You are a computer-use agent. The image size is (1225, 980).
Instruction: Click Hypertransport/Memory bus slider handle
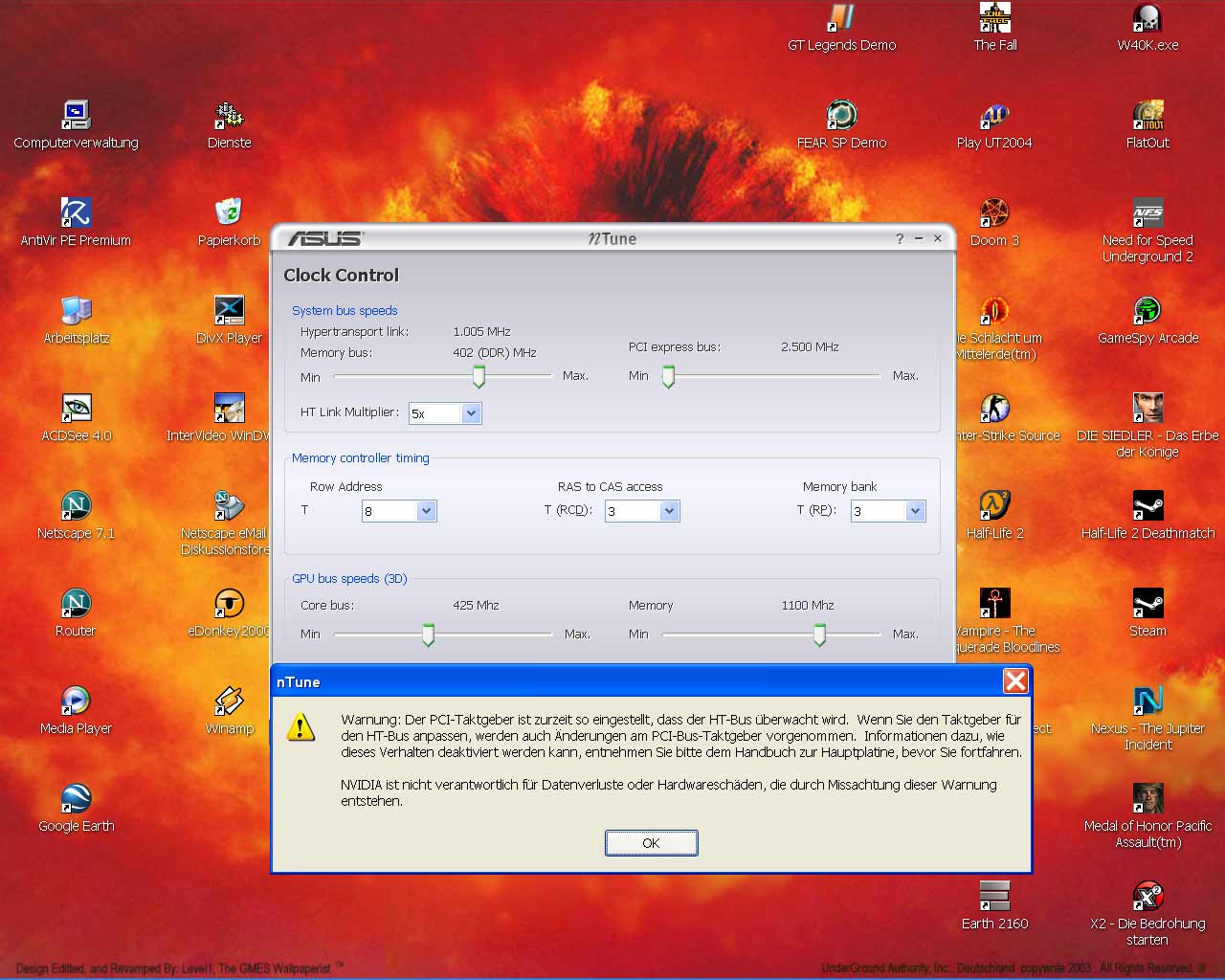coord(479,377)
